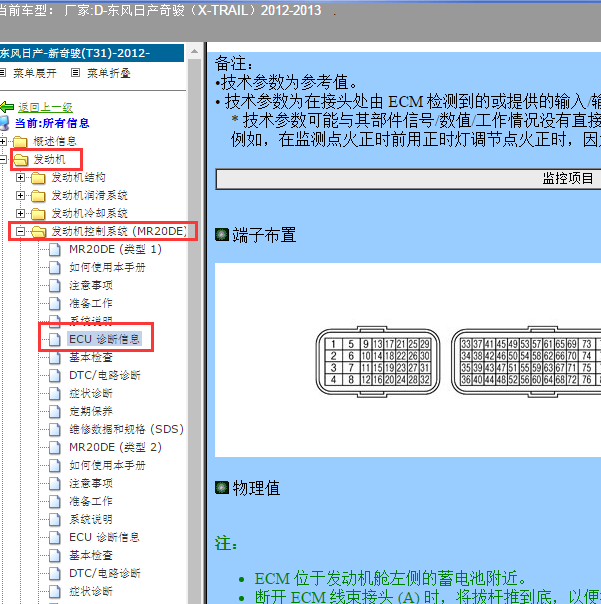The image size is (601, 604).
Task: Click page icon for 定期保养
Action: click(x=55, y=411)
